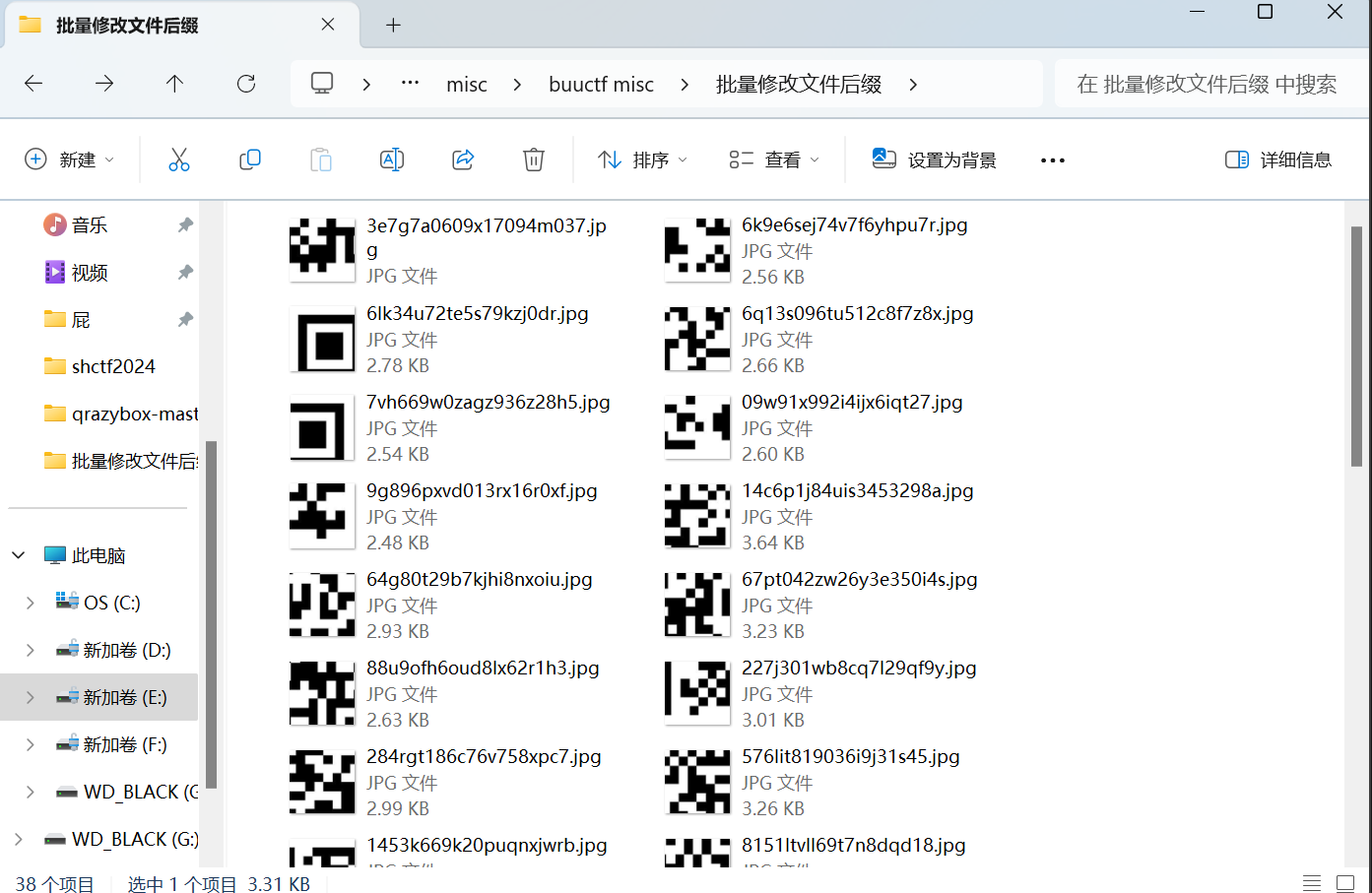Screen dimensions: 1372x893
Task: Expand the OS (C:) drive node
Action: 31,603
